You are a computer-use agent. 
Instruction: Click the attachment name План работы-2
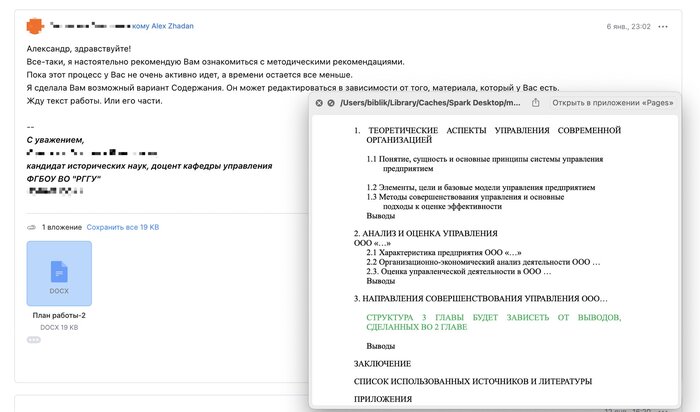tap(59, 315)
